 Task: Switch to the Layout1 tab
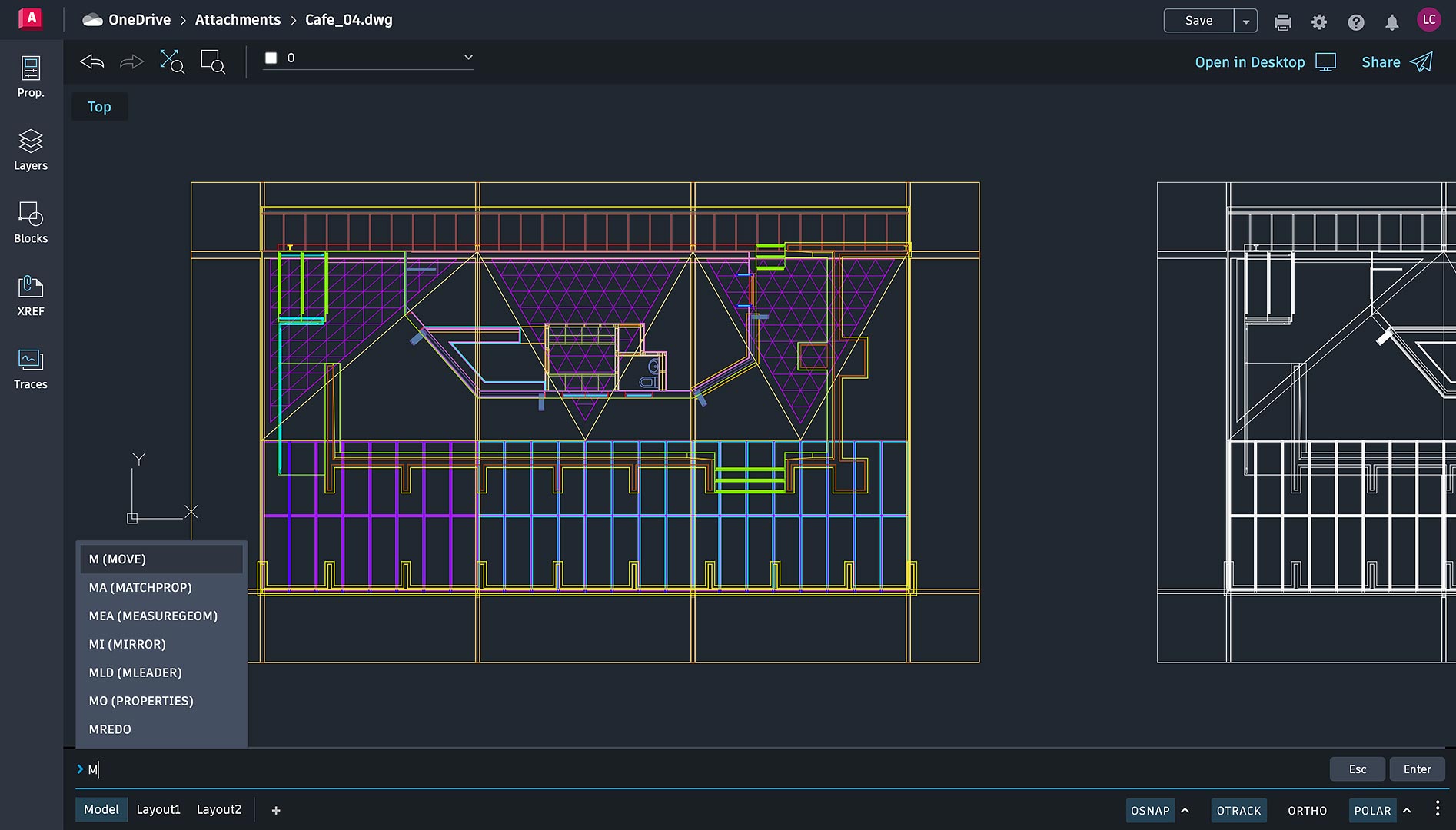(158, 809)
